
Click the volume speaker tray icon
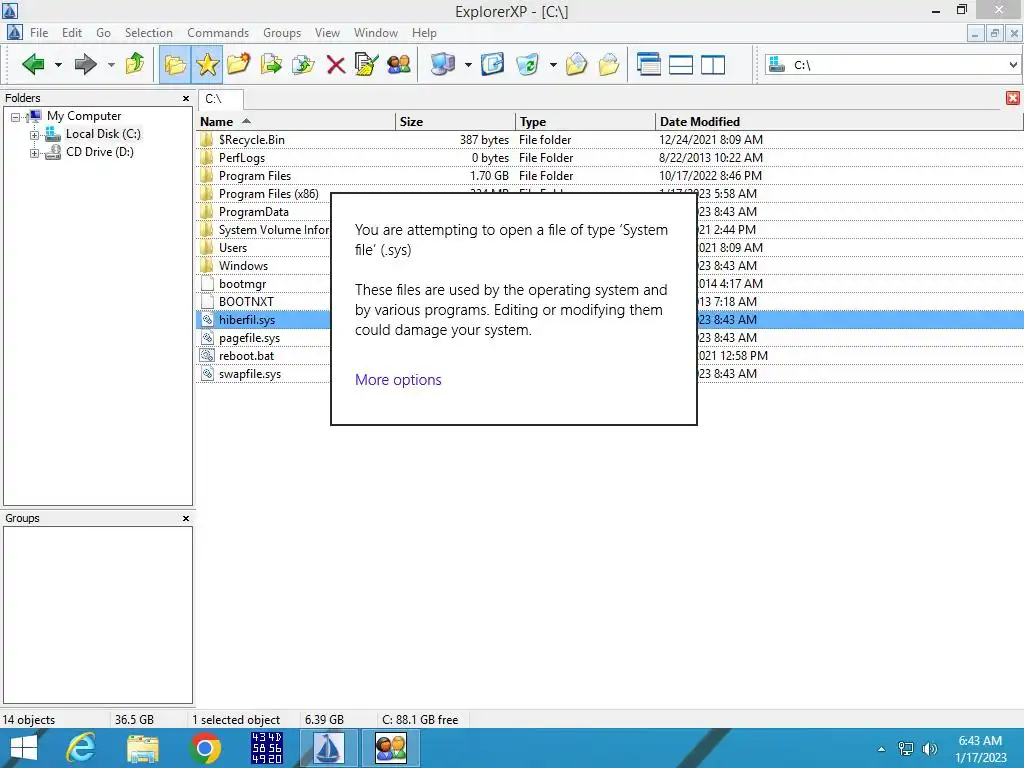[x=929, y=749]
